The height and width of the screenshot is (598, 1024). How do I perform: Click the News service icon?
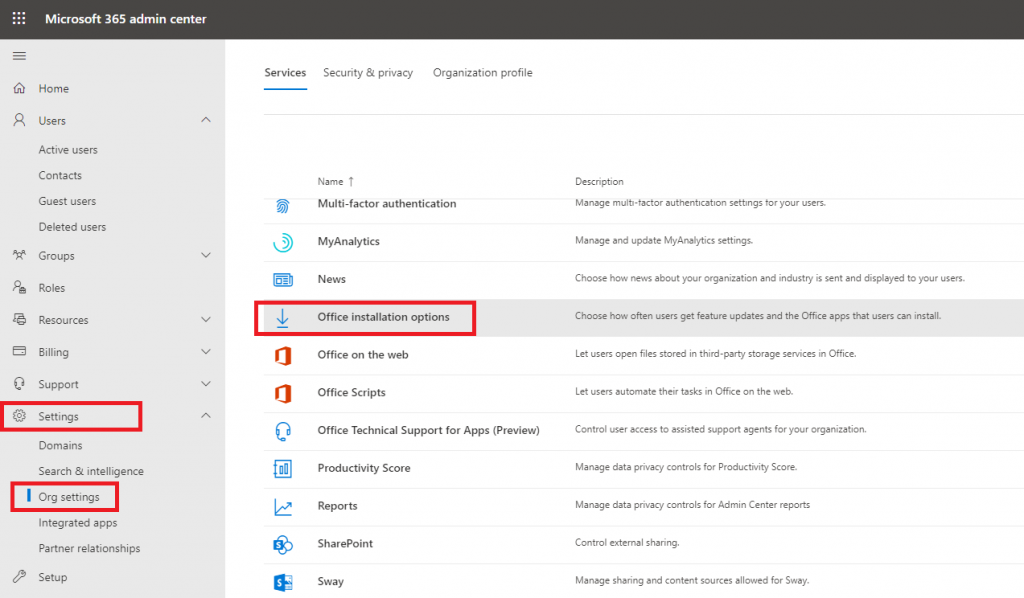point(283,280)
